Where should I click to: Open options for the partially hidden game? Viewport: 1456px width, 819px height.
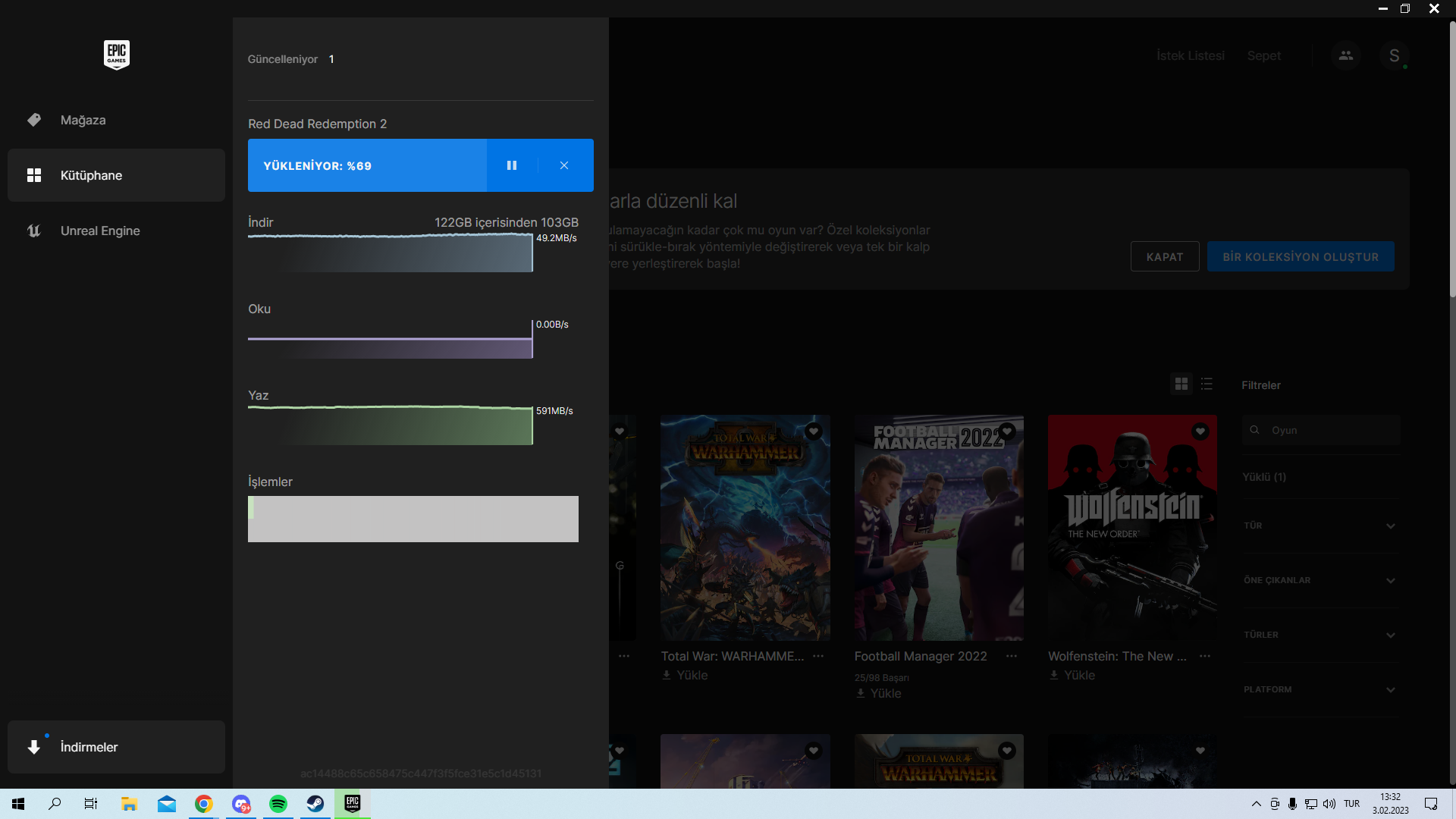(x=624, y=656)
